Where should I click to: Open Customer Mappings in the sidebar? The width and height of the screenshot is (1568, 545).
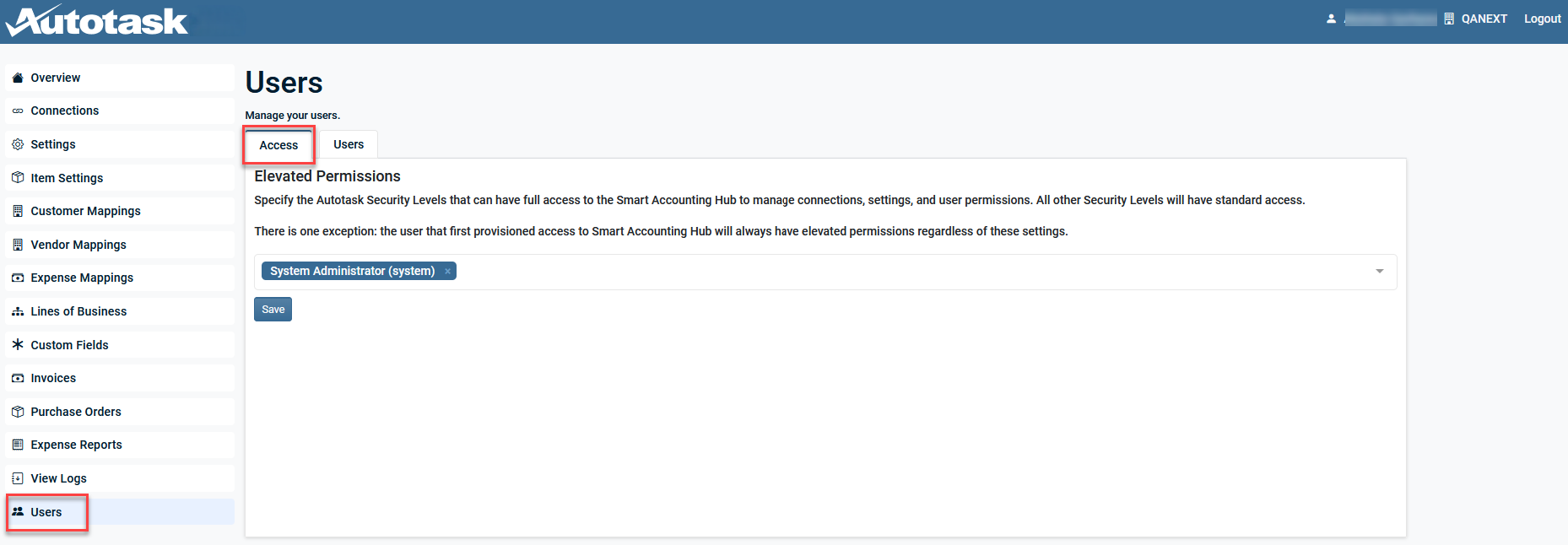[x=85, y=211]
